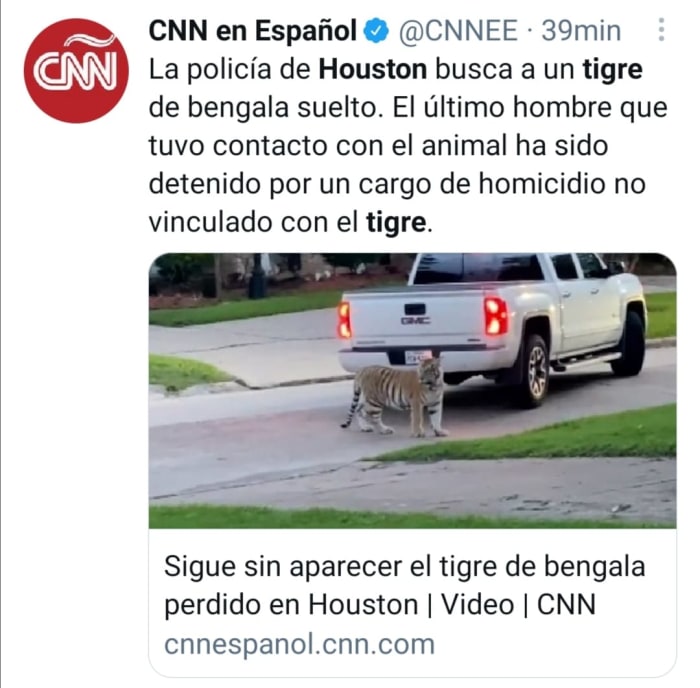The width and height of the screenshot is (700, 688).
Task: Click the link card title perdido en Houston
Action: (x=380, y=605)
